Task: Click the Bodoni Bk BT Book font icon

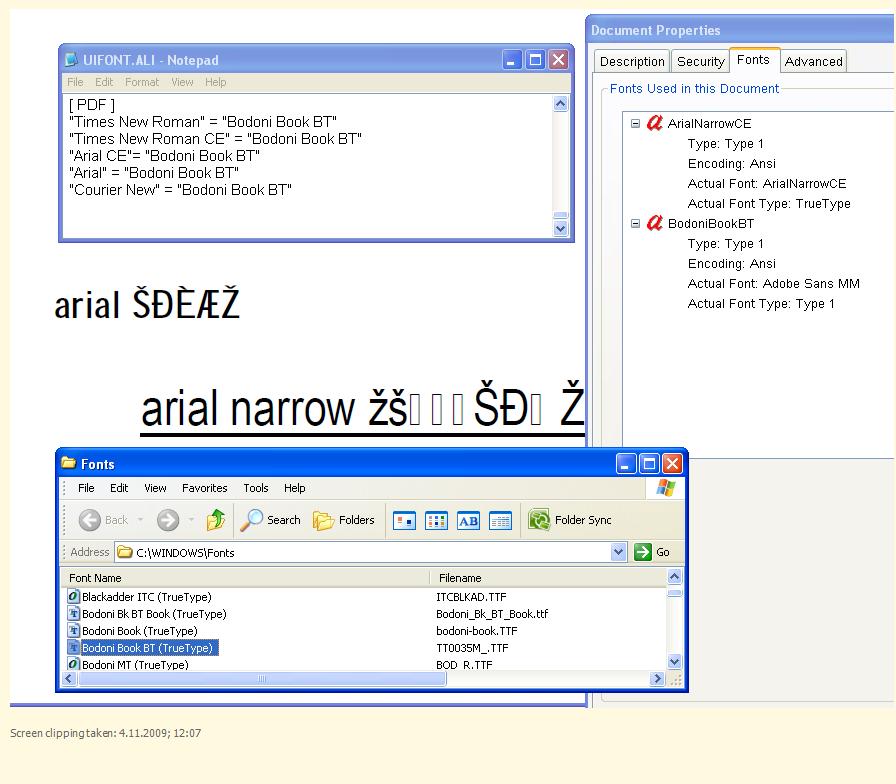Action: click(x=73, y=614)
